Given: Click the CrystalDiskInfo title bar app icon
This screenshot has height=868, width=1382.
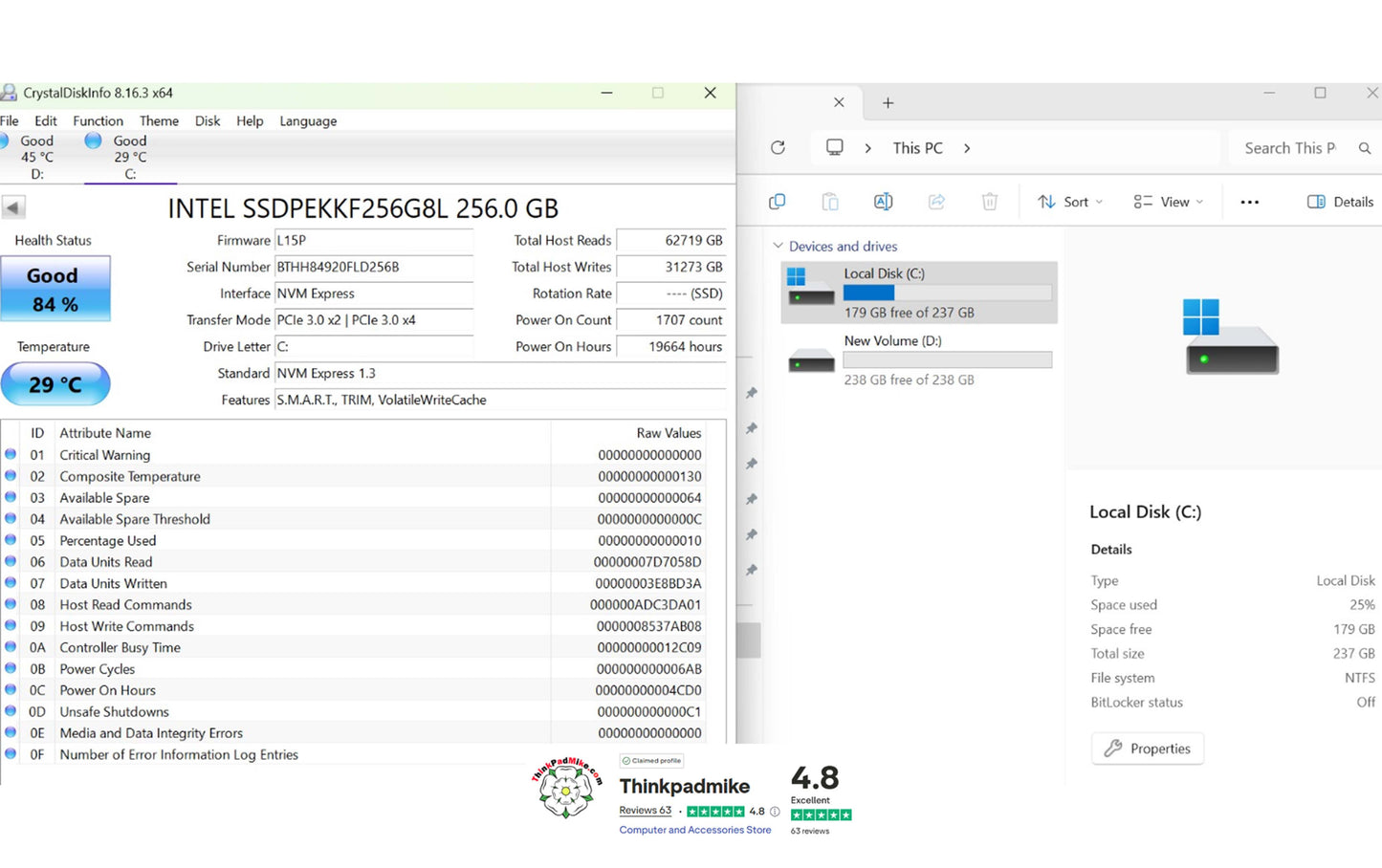Looking at the screenshot, I should [8, 93].
